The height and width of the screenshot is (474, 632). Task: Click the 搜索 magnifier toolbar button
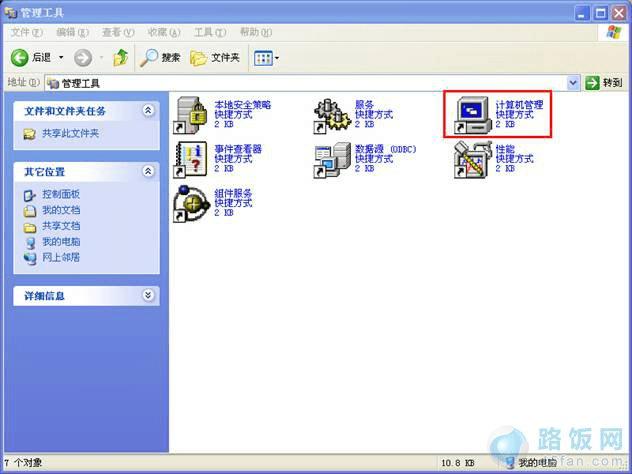click(160, 58)
